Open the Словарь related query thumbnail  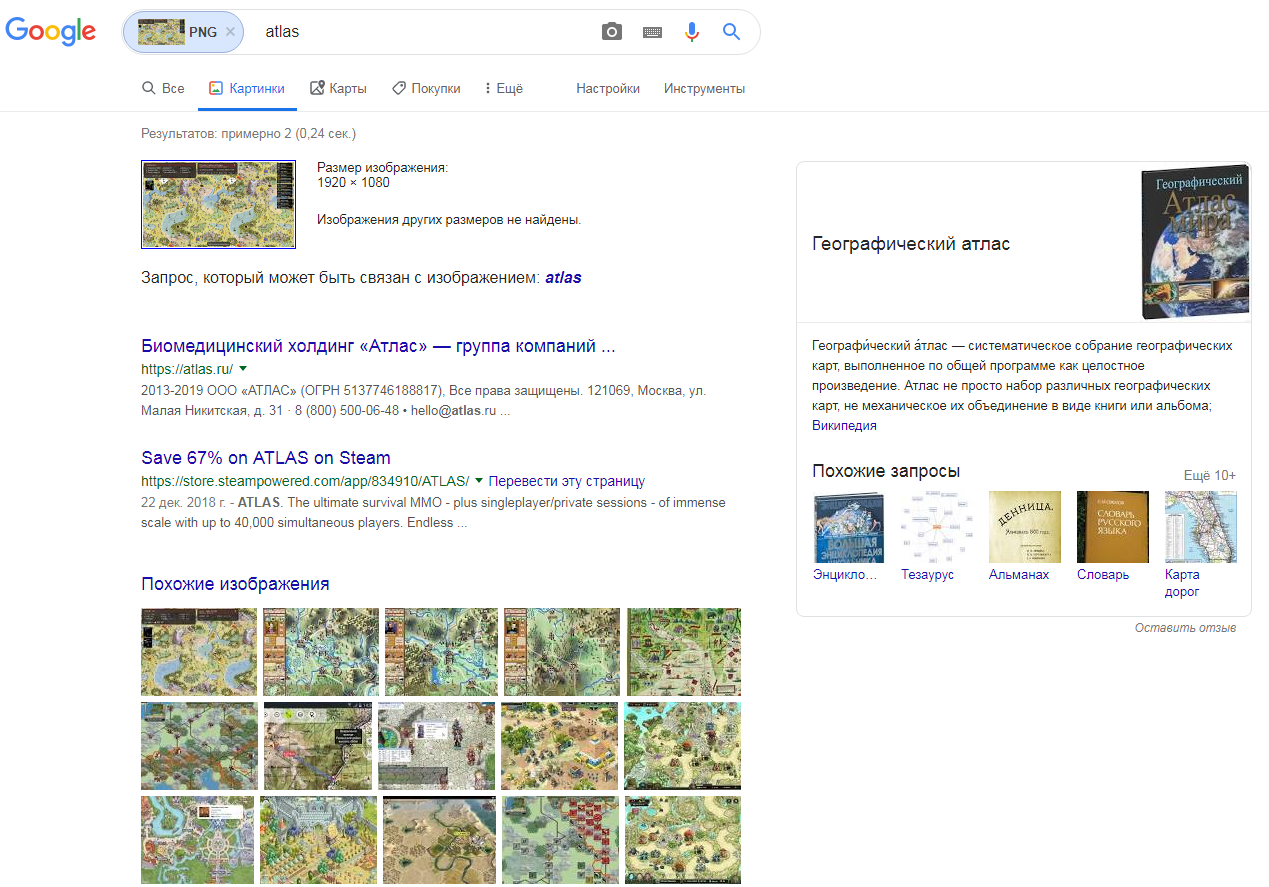1113,527
